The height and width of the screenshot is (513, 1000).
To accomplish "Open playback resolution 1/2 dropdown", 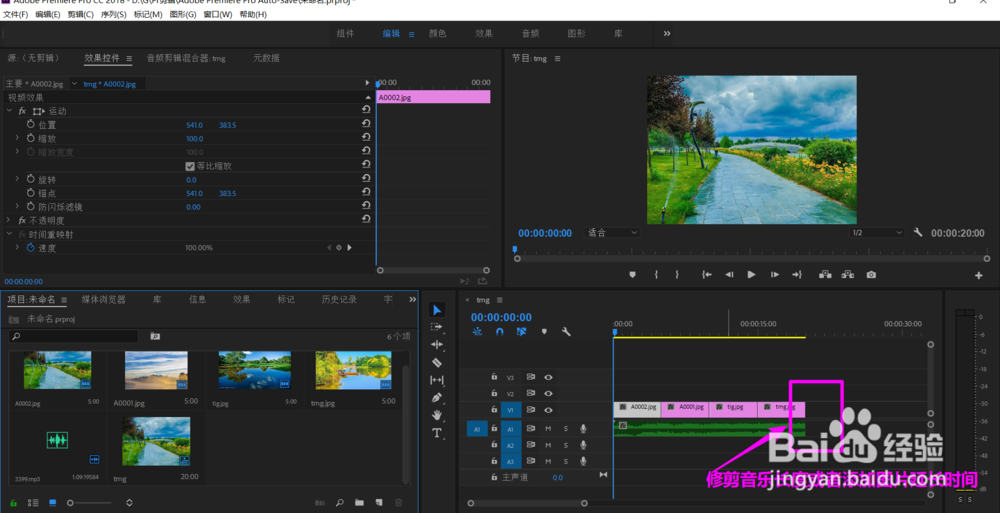I will [877, 233].
